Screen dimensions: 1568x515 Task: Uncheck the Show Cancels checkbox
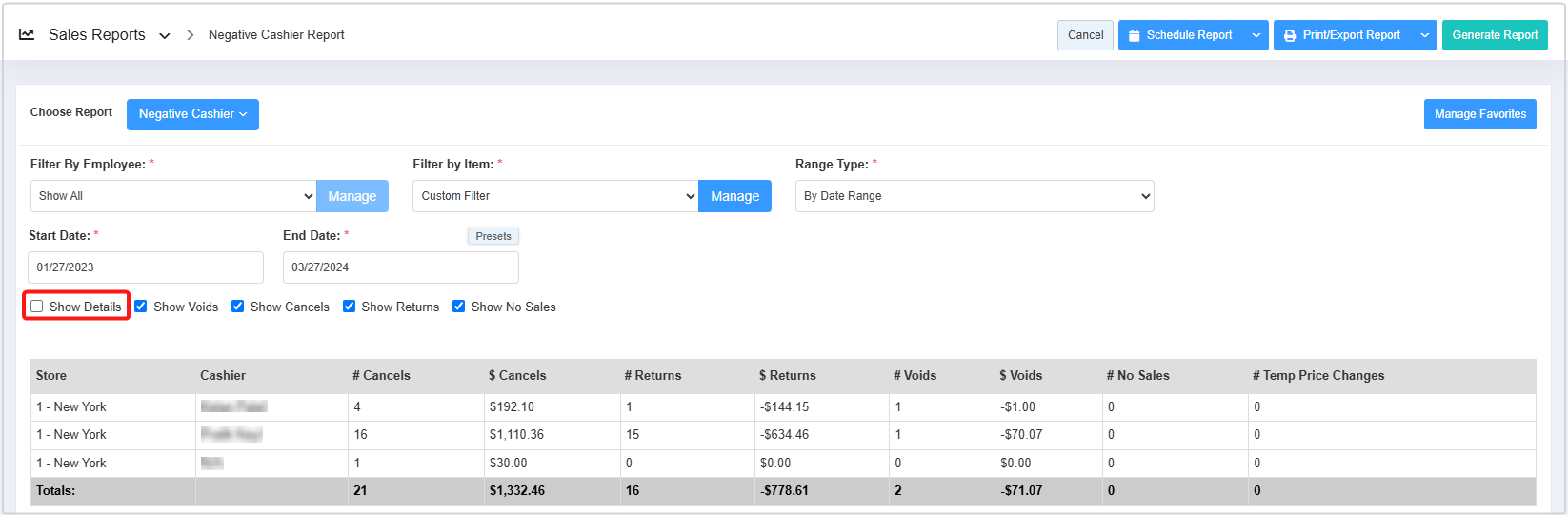238,307
